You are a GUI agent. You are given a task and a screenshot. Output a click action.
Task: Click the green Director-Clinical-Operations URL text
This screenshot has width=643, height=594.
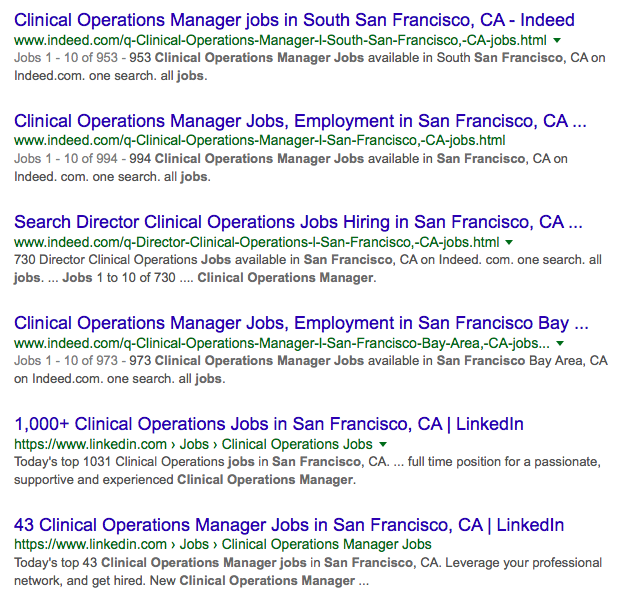(257, 242)
